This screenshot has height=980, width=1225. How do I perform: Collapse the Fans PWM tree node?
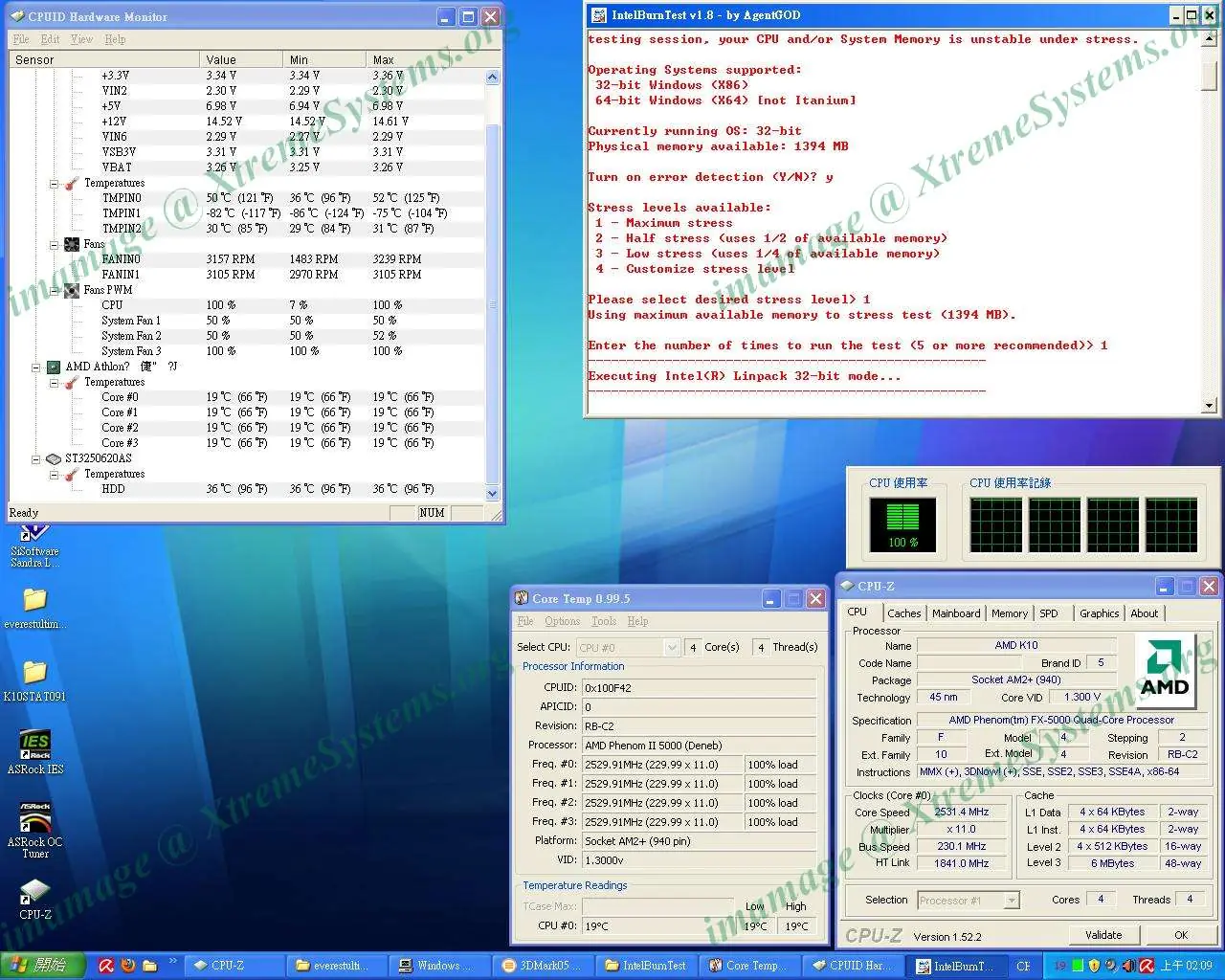(x=55, y=290)
